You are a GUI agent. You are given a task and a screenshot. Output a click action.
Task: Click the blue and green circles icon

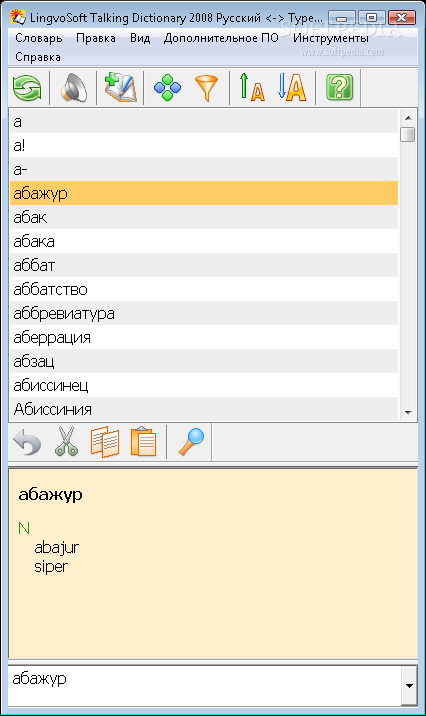tap(168, 88)
